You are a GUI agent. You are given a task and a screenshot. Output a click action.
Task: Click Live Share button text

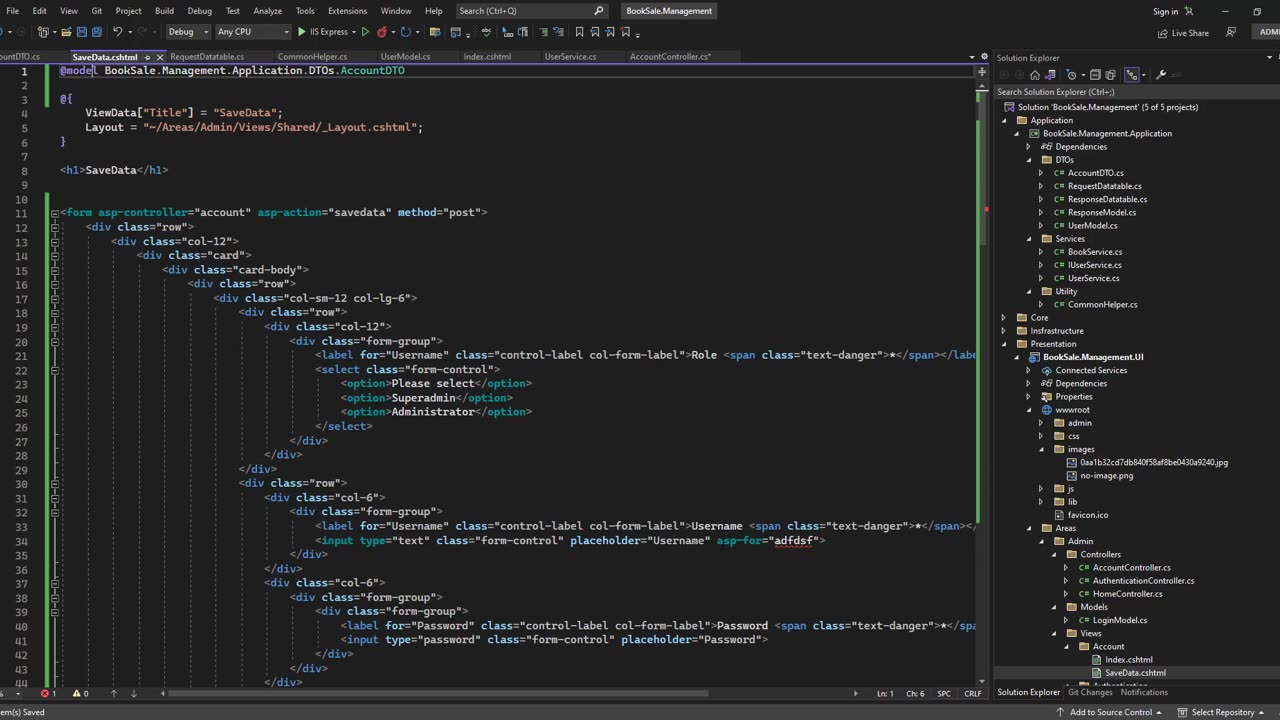(x=1190, y=33)
